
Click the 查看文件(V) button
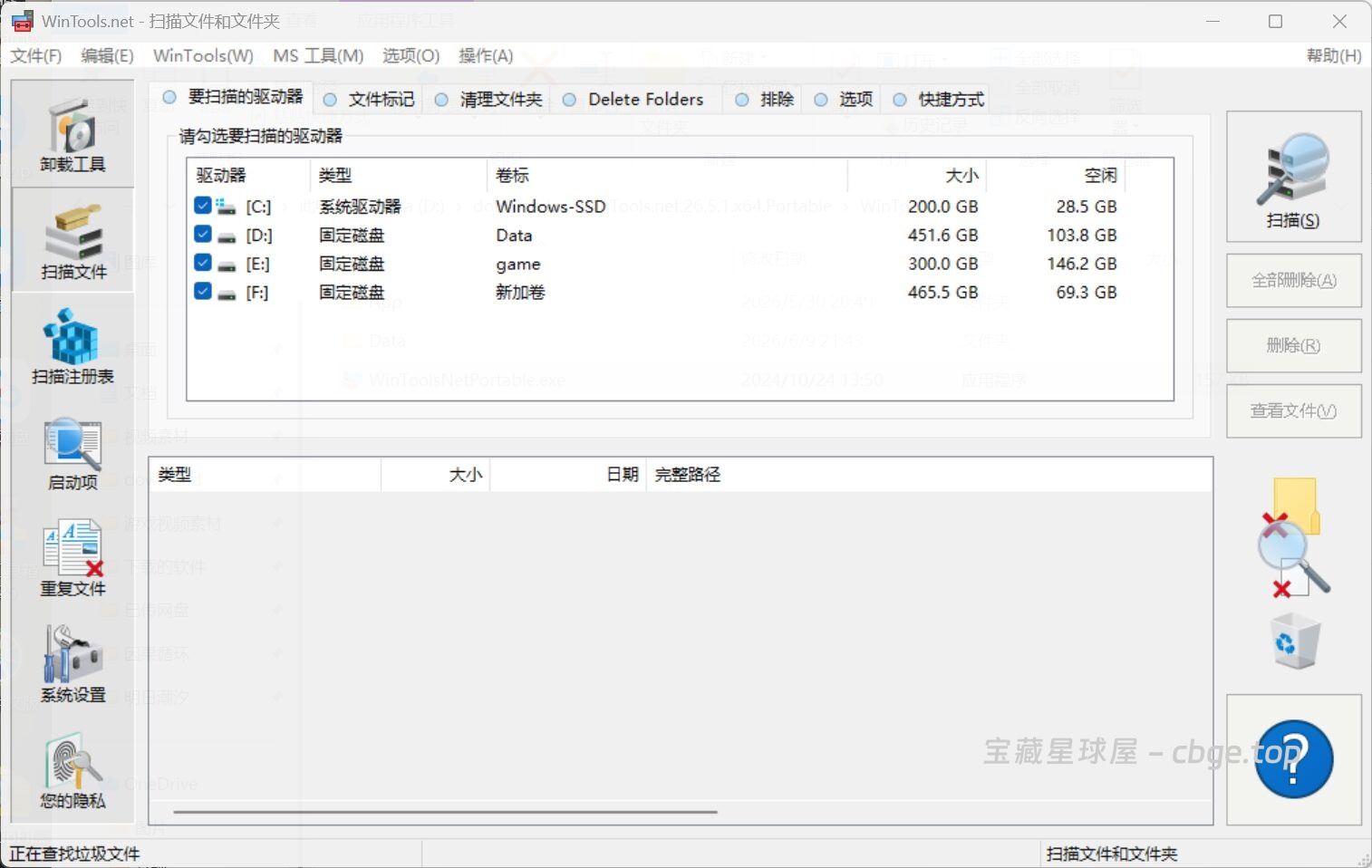pos(1293,411)
